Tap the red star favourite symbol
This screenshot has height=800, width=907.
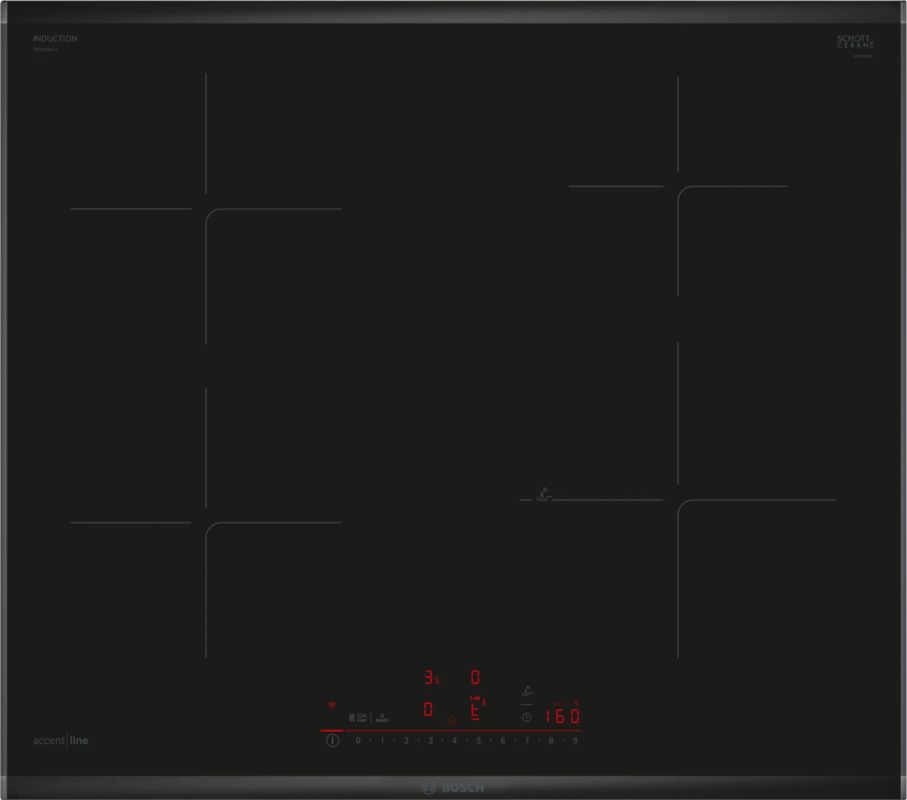click(451, 719)
